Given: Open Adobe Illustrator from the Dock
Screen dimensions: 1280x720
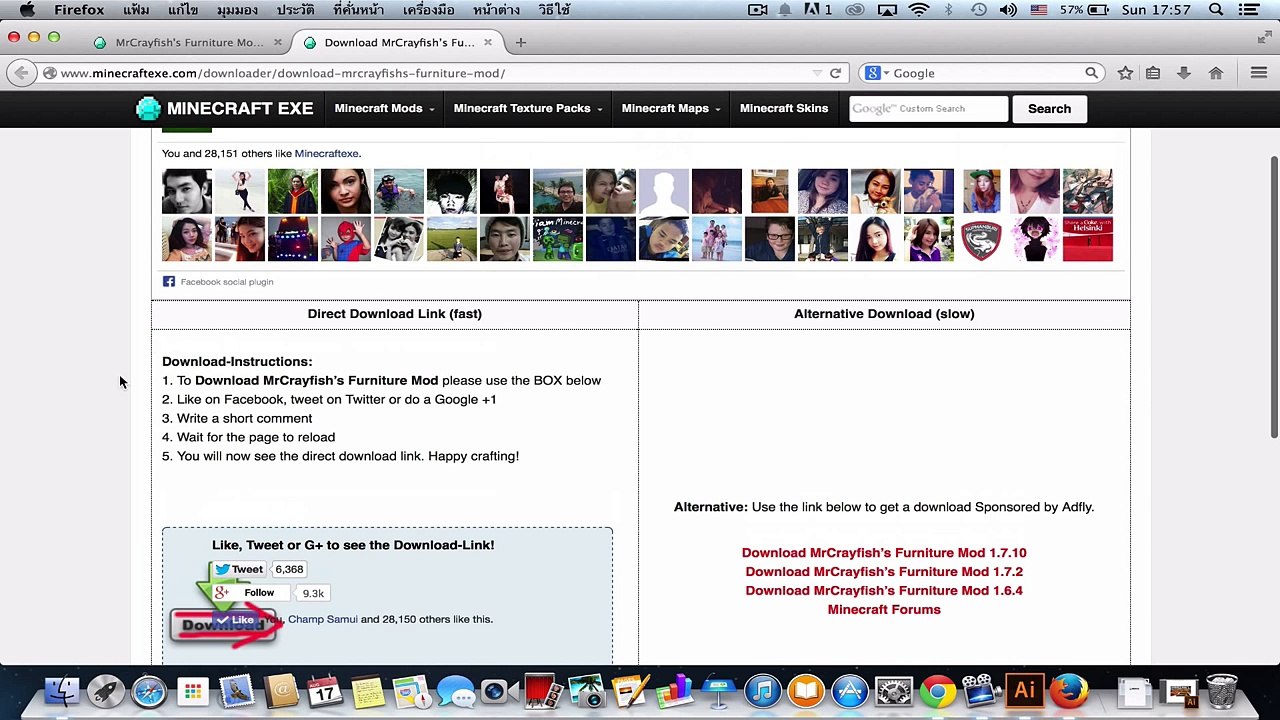Looking at the screenshot, I should tap(1025, 691).
